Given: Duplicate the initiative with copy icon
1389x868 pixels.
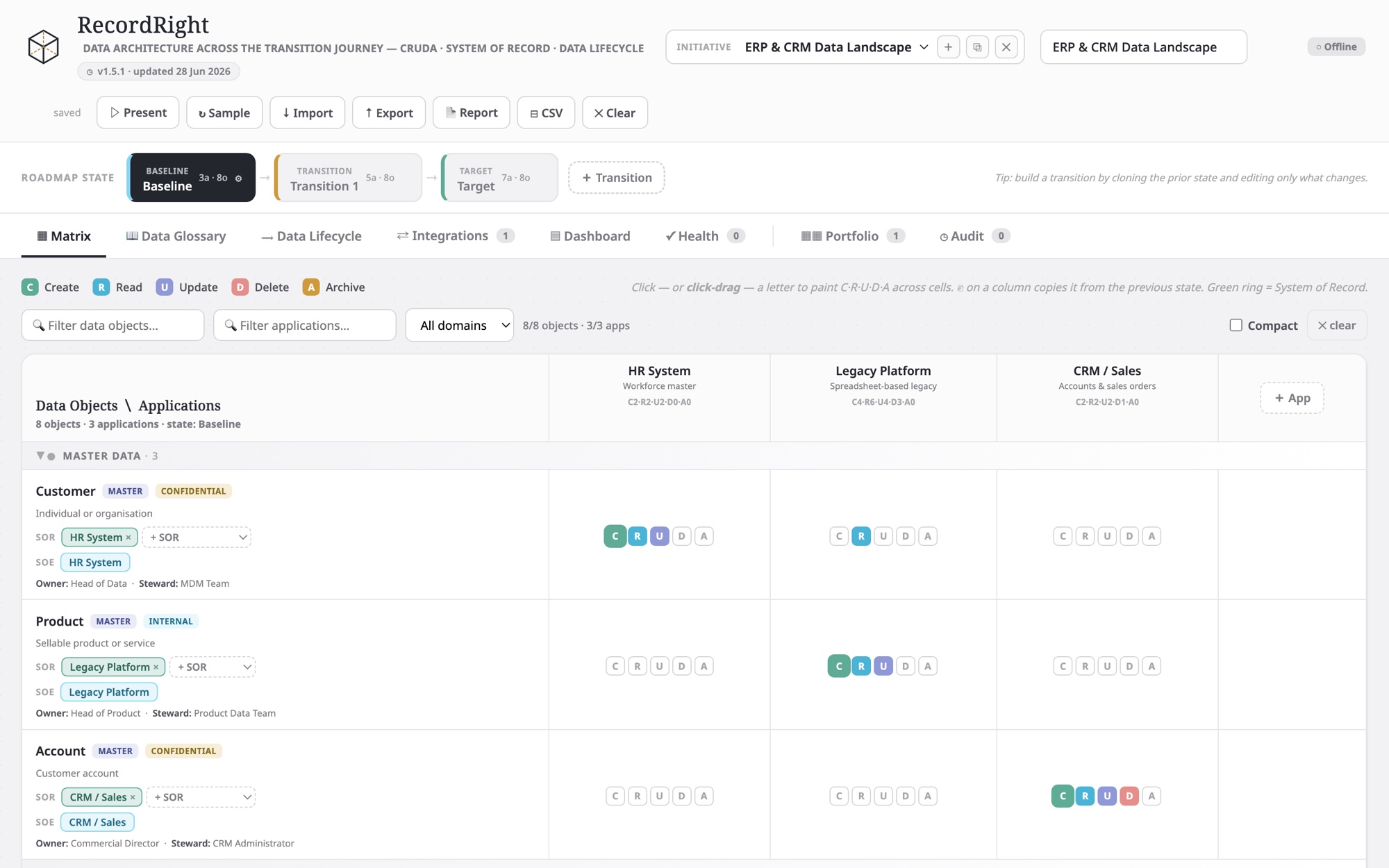Looking at the screenshot, I should tap(977, 47).
